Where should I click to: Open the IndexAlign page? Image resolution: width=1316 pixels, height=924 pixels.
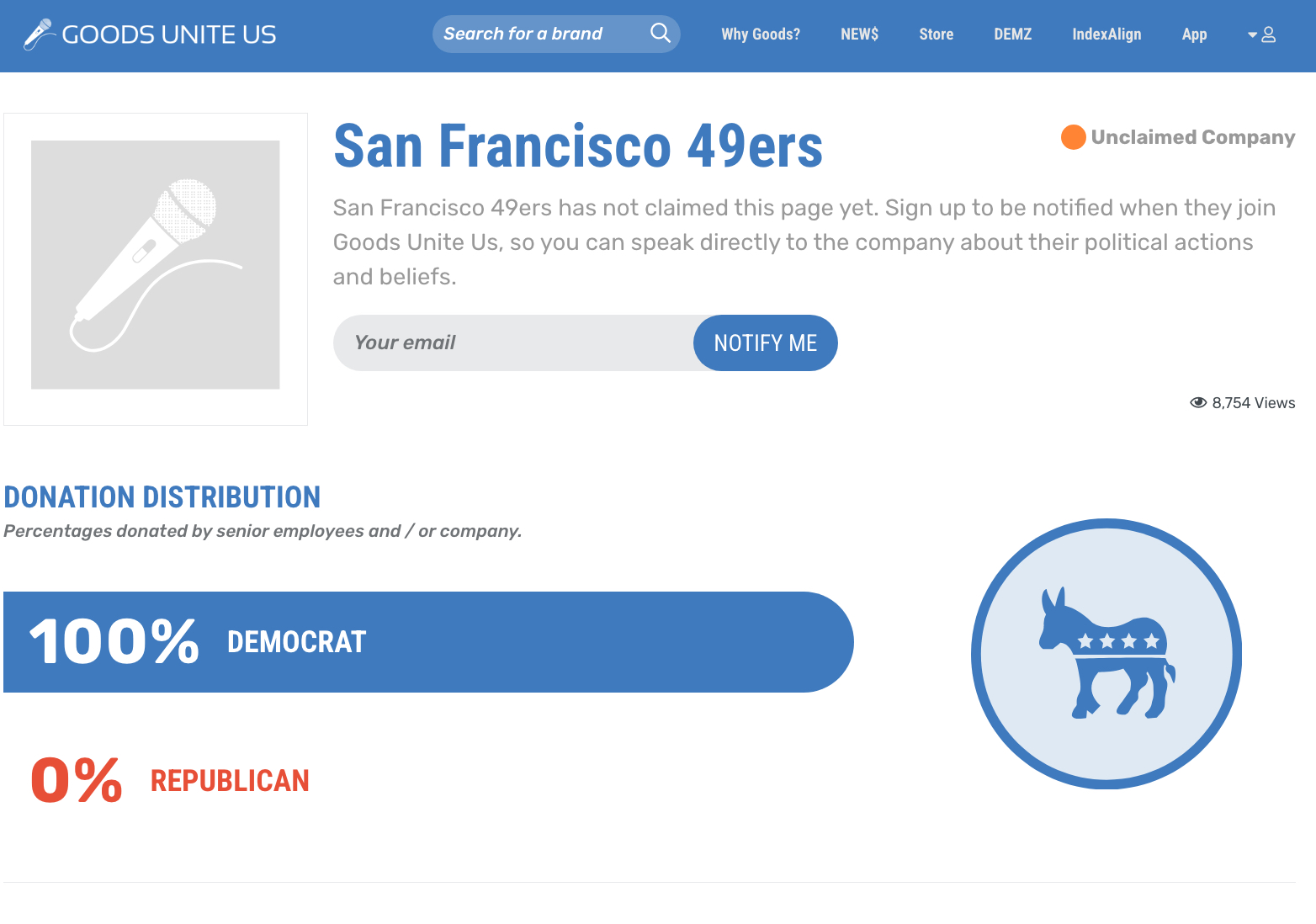(x=1106, y=35)
